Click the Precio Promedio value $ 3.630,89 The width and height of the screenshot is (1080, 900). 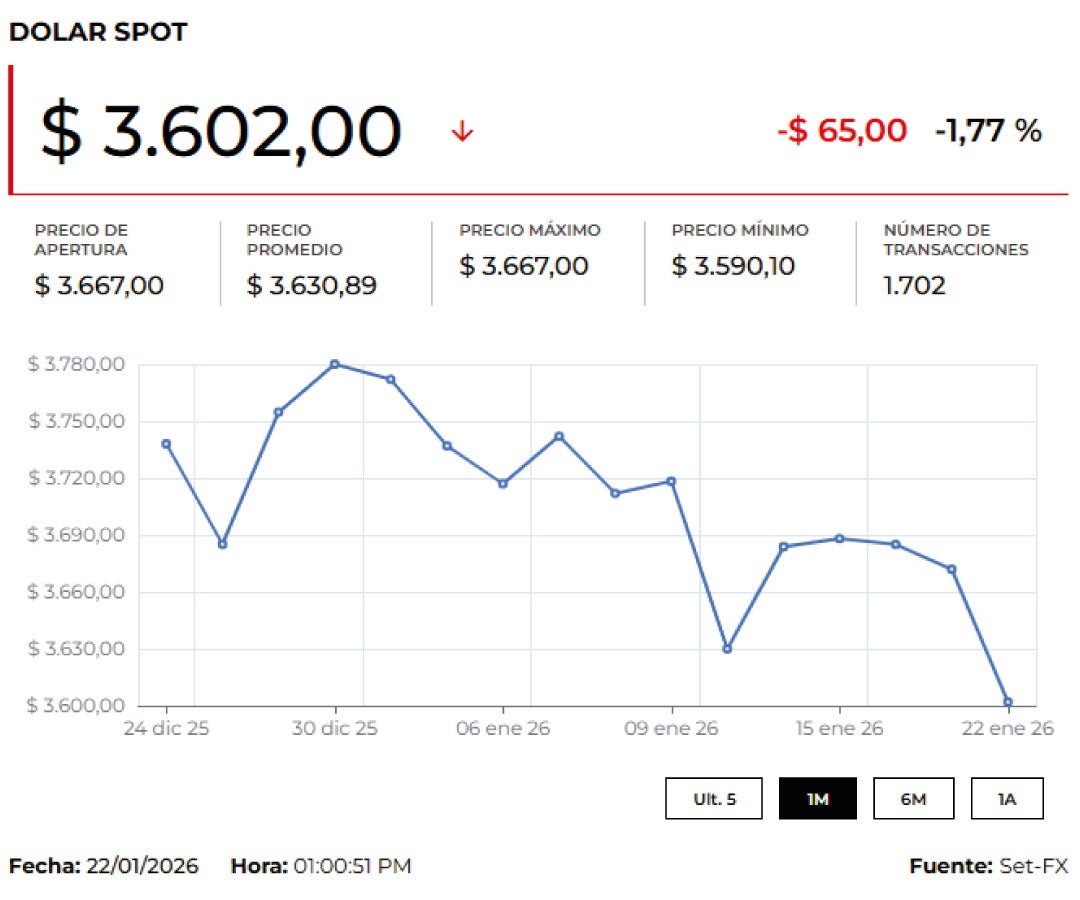pyautogui.click(x=311, y=286)
